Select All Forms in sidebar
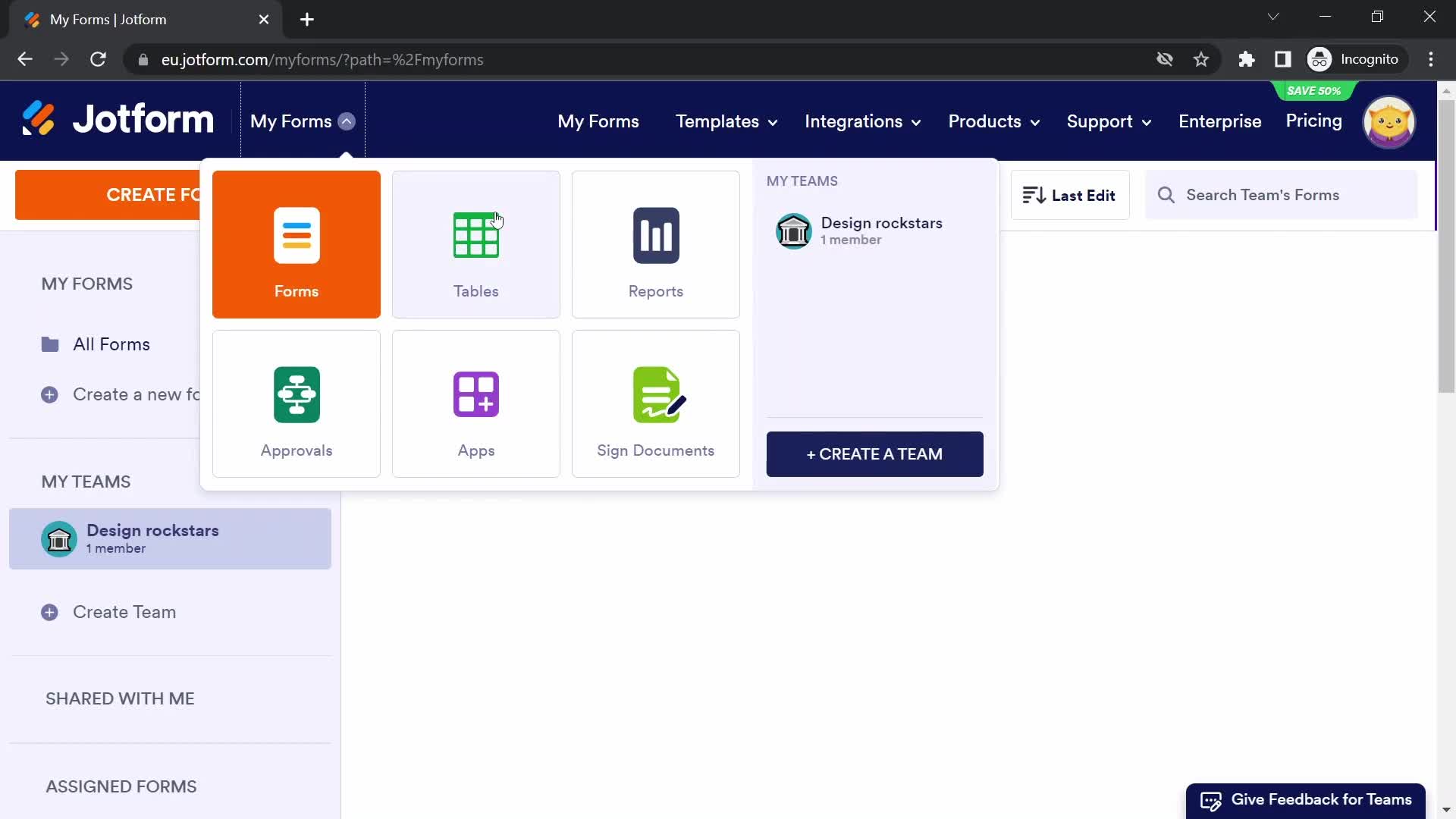This screenshot has height=819, width=1456. (111, 344)
